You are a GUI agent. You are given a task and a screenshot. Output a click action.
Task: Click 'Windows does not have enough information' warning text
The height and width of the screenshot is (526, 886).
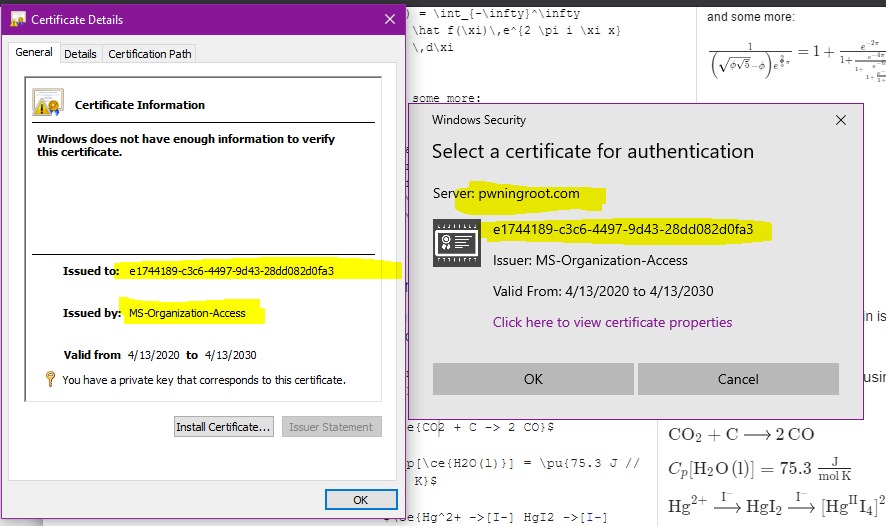tap(186, 145)
